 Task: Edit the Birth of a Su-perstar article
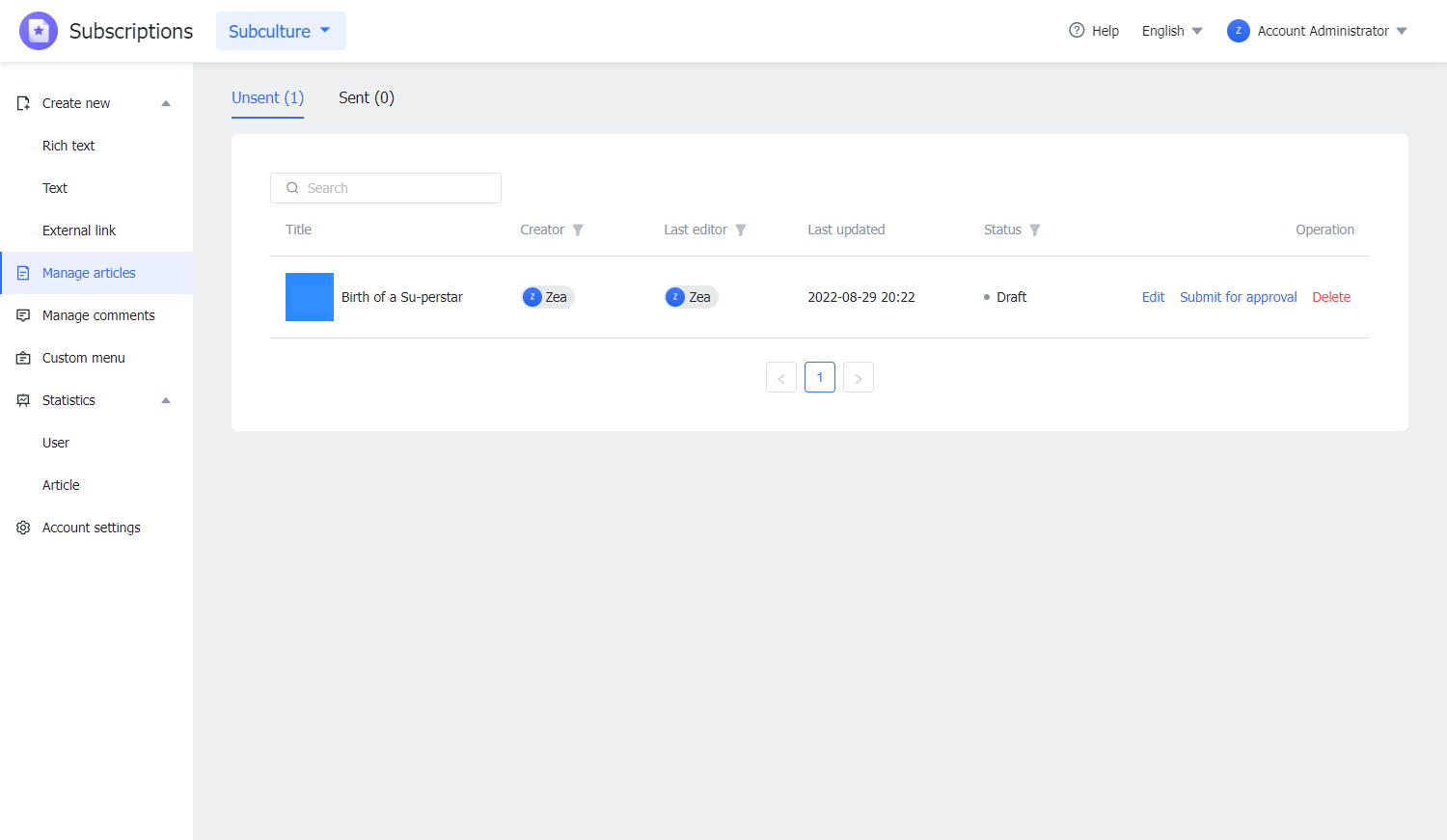click(x=1153, y=297)
